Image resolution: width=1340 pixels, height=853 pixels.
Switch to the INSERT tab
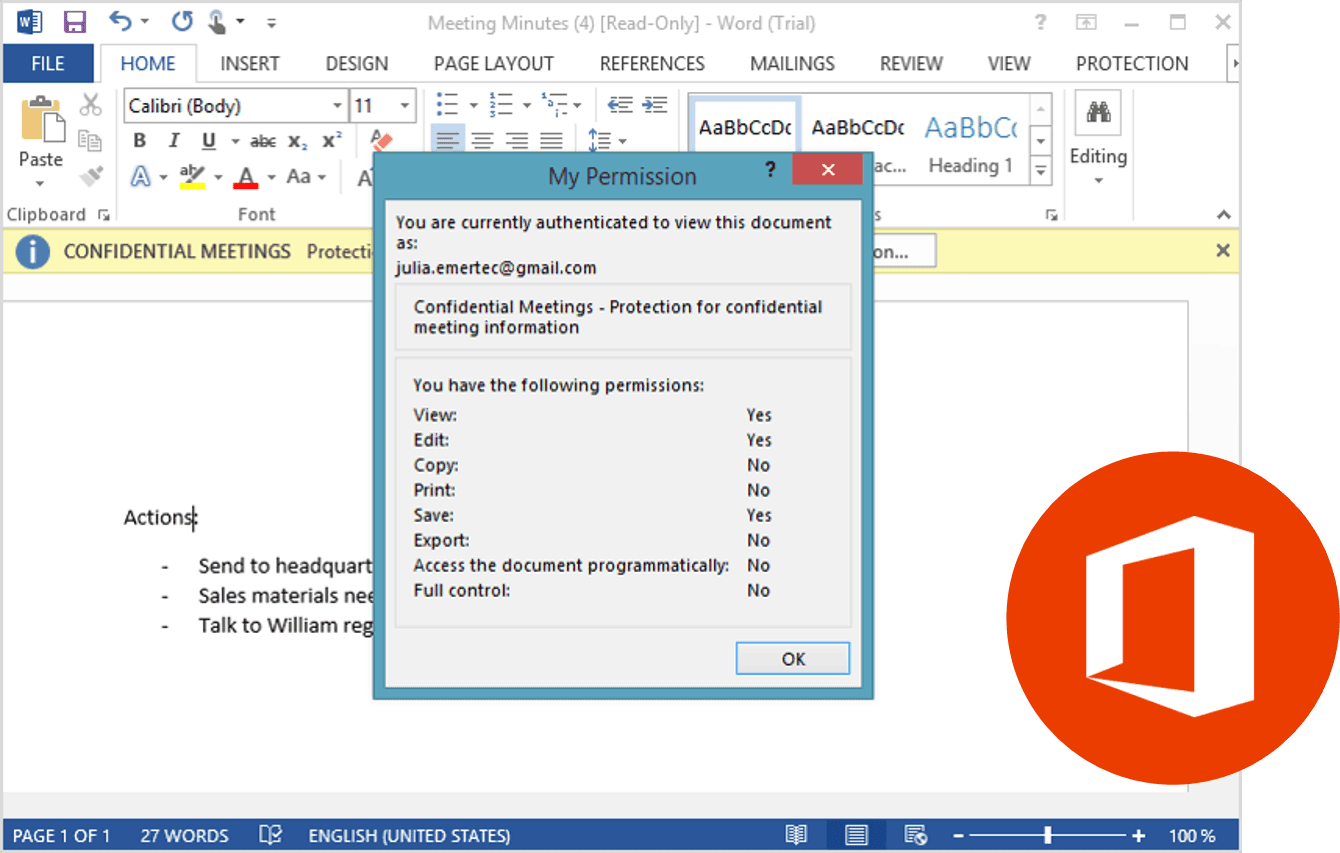tap(250, 63)
